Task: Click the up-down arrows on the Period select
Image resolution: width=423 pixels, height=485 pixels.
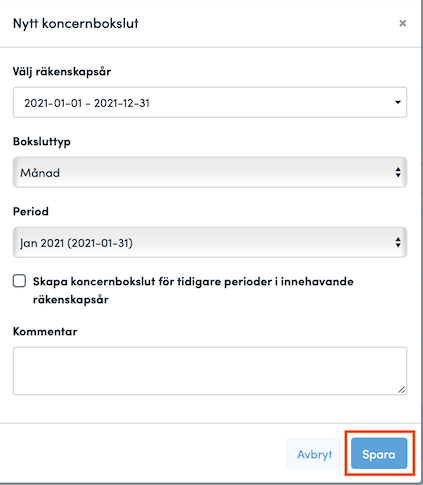Action: [398, 242]
